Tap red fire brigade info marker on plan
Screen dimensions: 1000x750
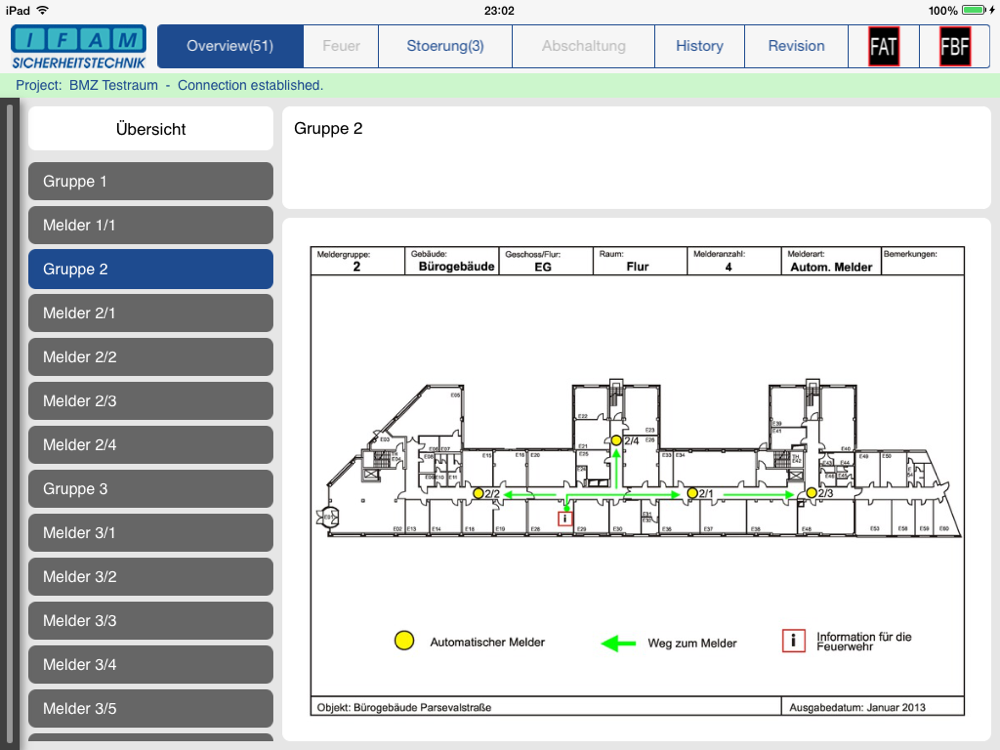[x=565, y=518]
